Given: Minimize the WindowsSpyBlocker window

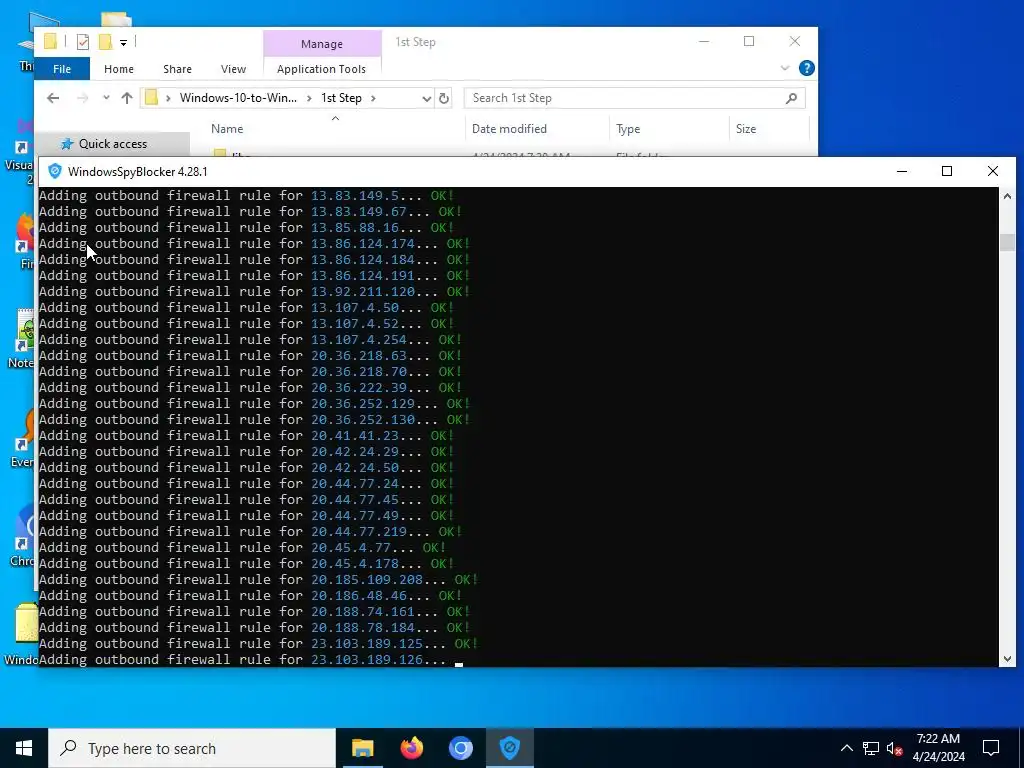Looking at the screenshot, I should click(x=902, y=171).
